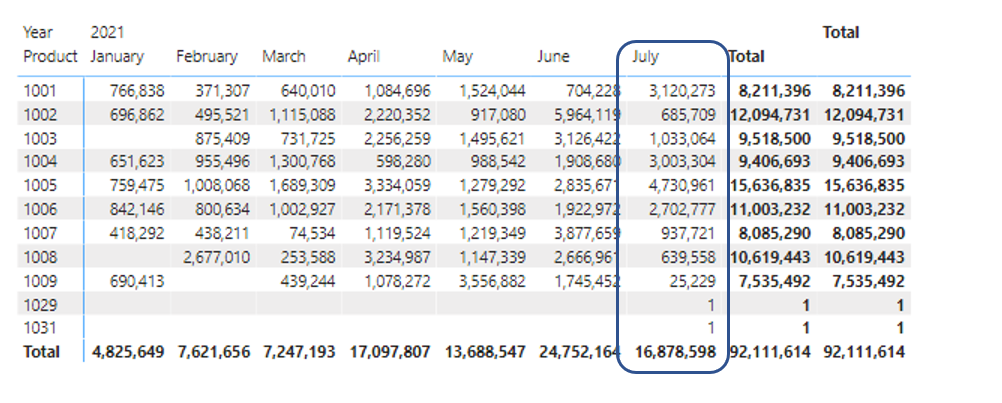The height and width of the screenshot is (403, 1002).
Task: Click January value 690,413
Action: tap(137, 280)
